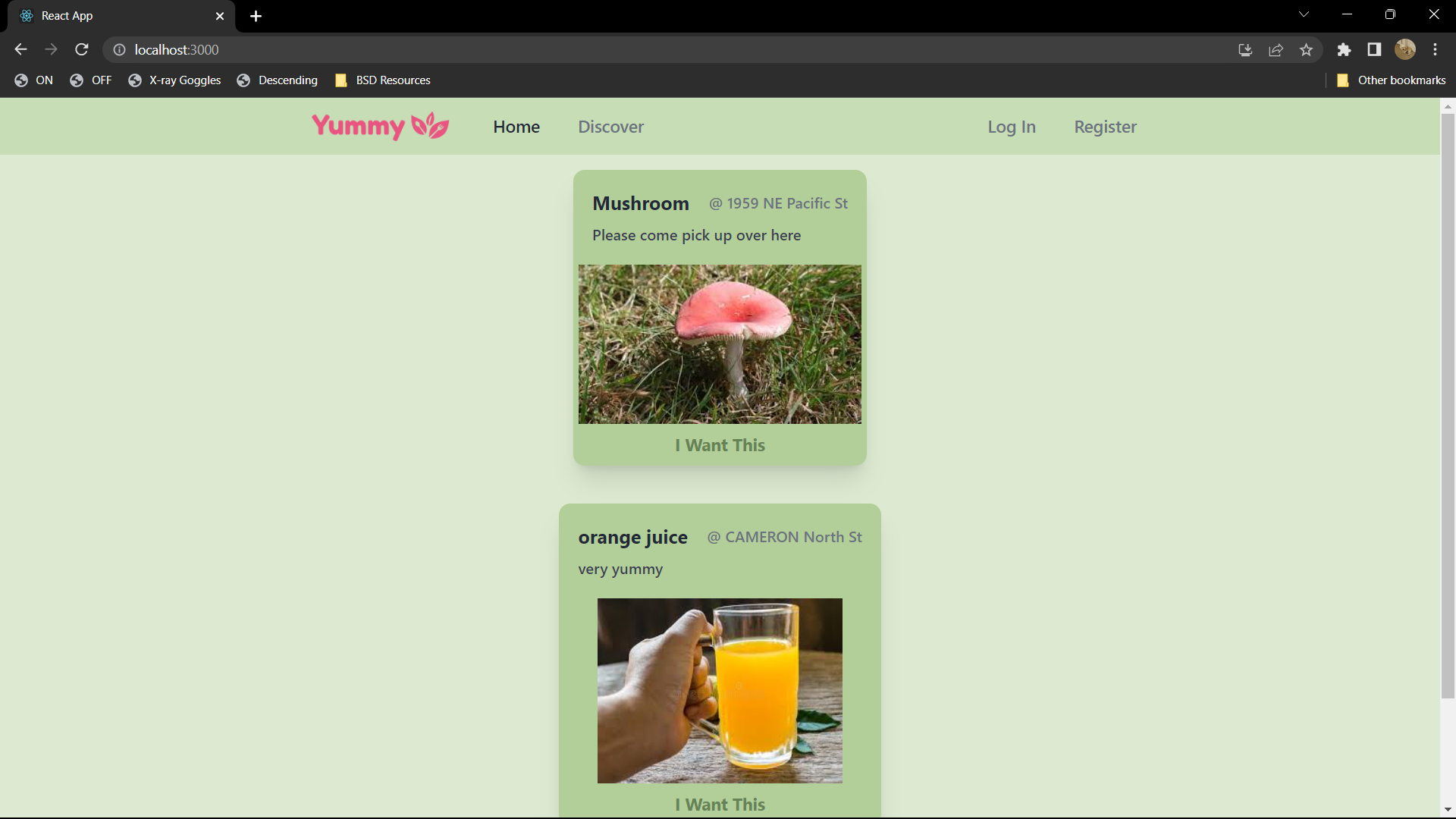Screen dimensions: 1456x819
Task: Click the Yummy logo in navbar
Action: click(380, 126)
